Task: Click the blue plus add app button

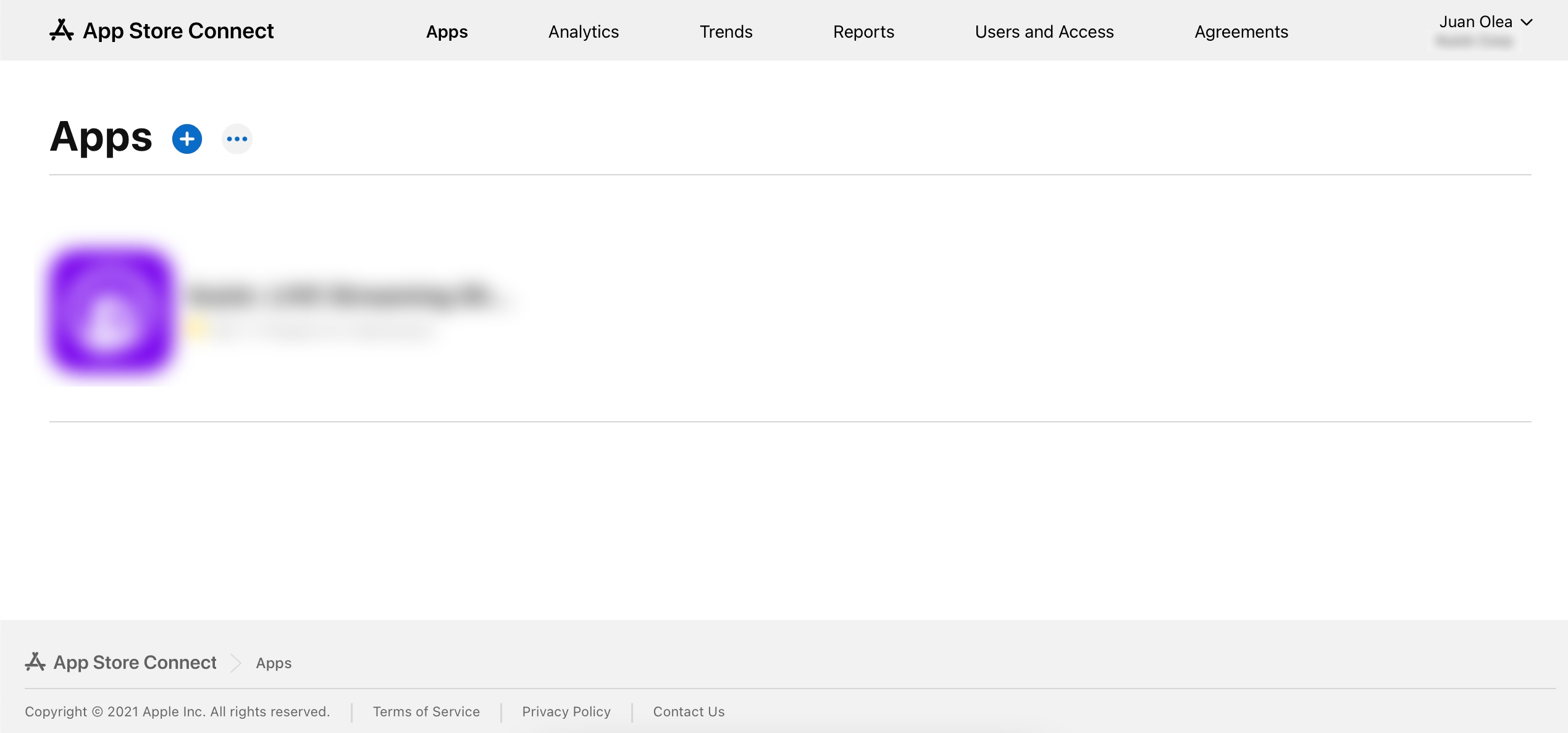Action: click(x=187, y=139)
